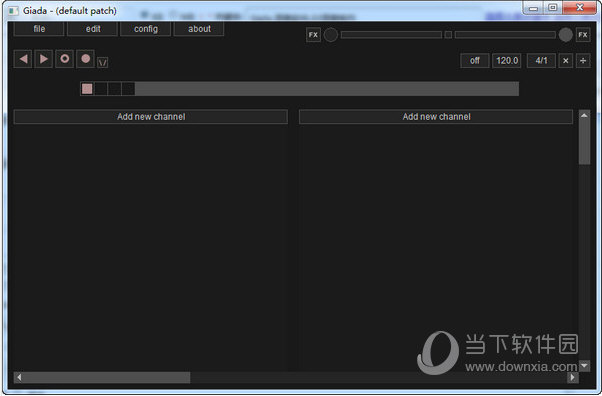Toggle the in-to-out monitor checkbox
This screenshot has height=396, width=602.
448,35
